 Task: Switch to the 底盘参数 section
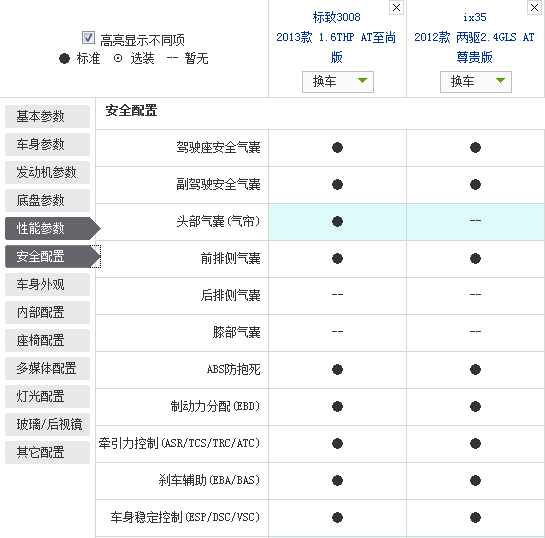[x=47, y=201]
